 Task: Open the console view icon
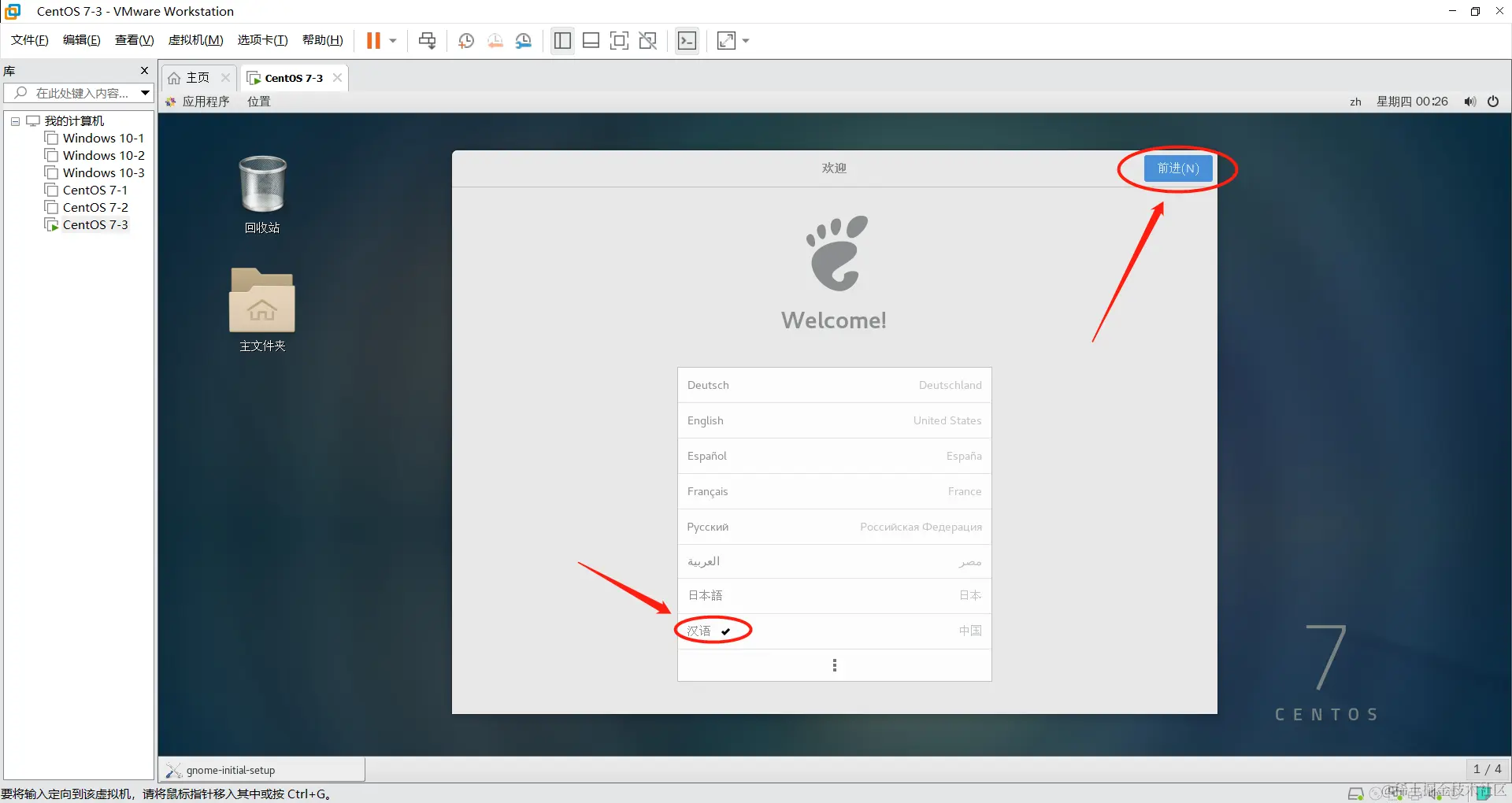coord(687,41)
